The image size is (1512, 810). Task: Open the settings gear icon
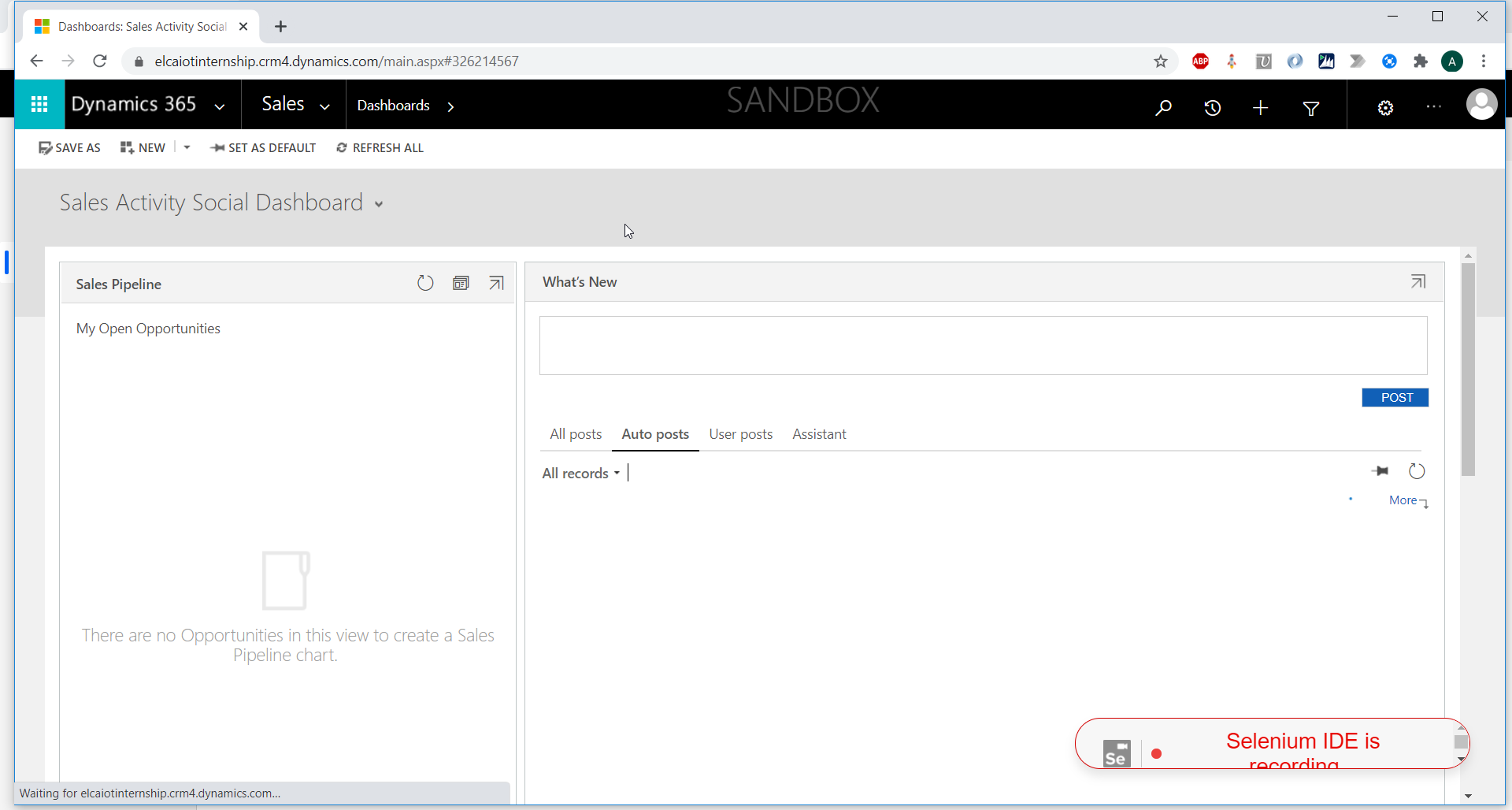click(1385, 108)
